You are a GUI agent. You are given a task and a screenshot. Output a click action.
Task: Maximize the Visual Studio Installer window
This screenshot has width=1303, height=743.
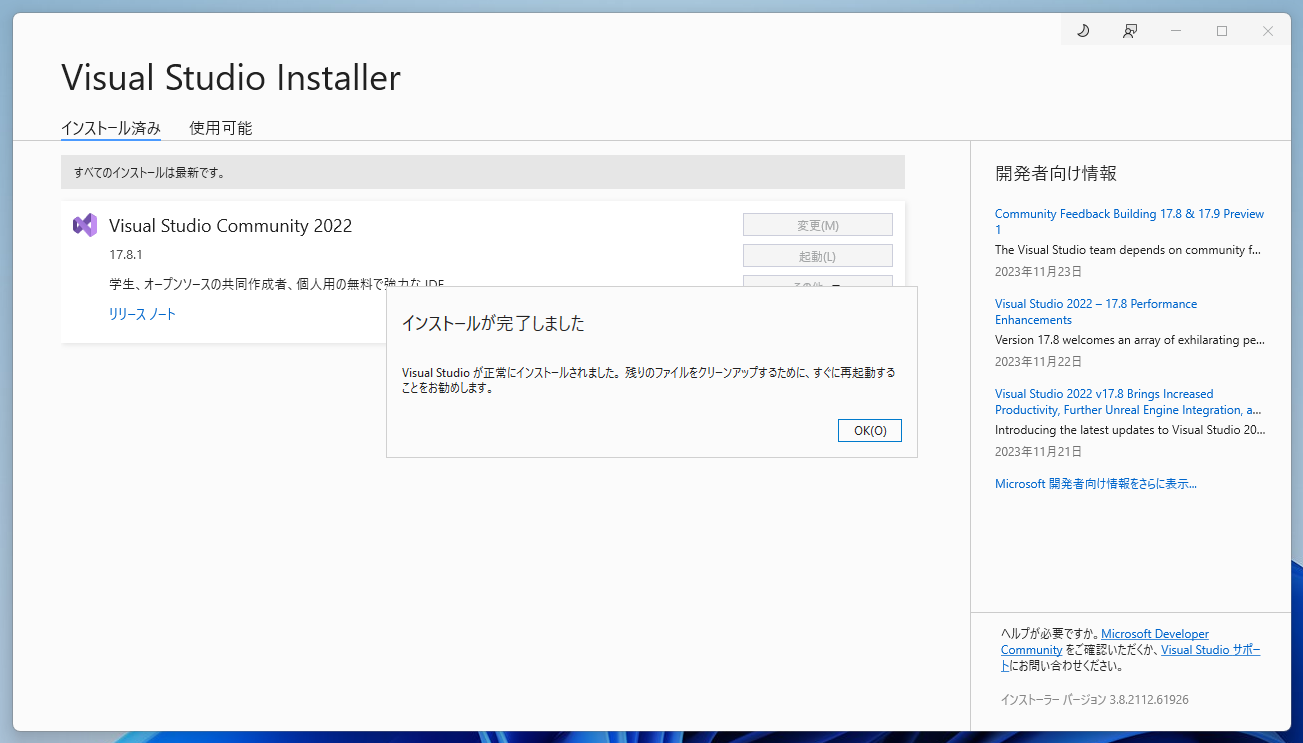tap(1221, 31)
